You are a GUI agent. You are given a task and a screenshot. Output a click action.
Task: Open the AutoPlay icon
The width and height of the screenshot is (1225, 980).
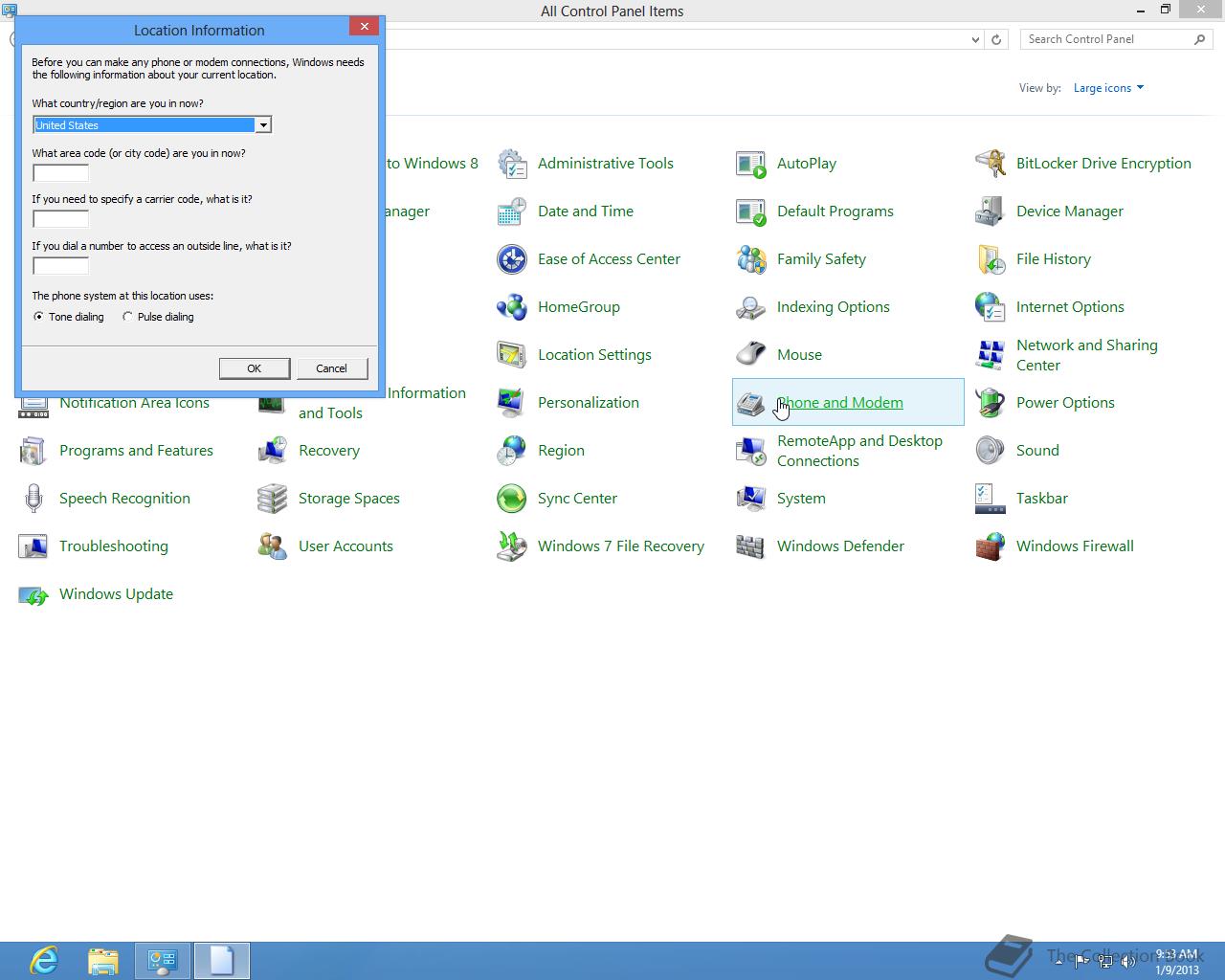click(x=751, y=164)
